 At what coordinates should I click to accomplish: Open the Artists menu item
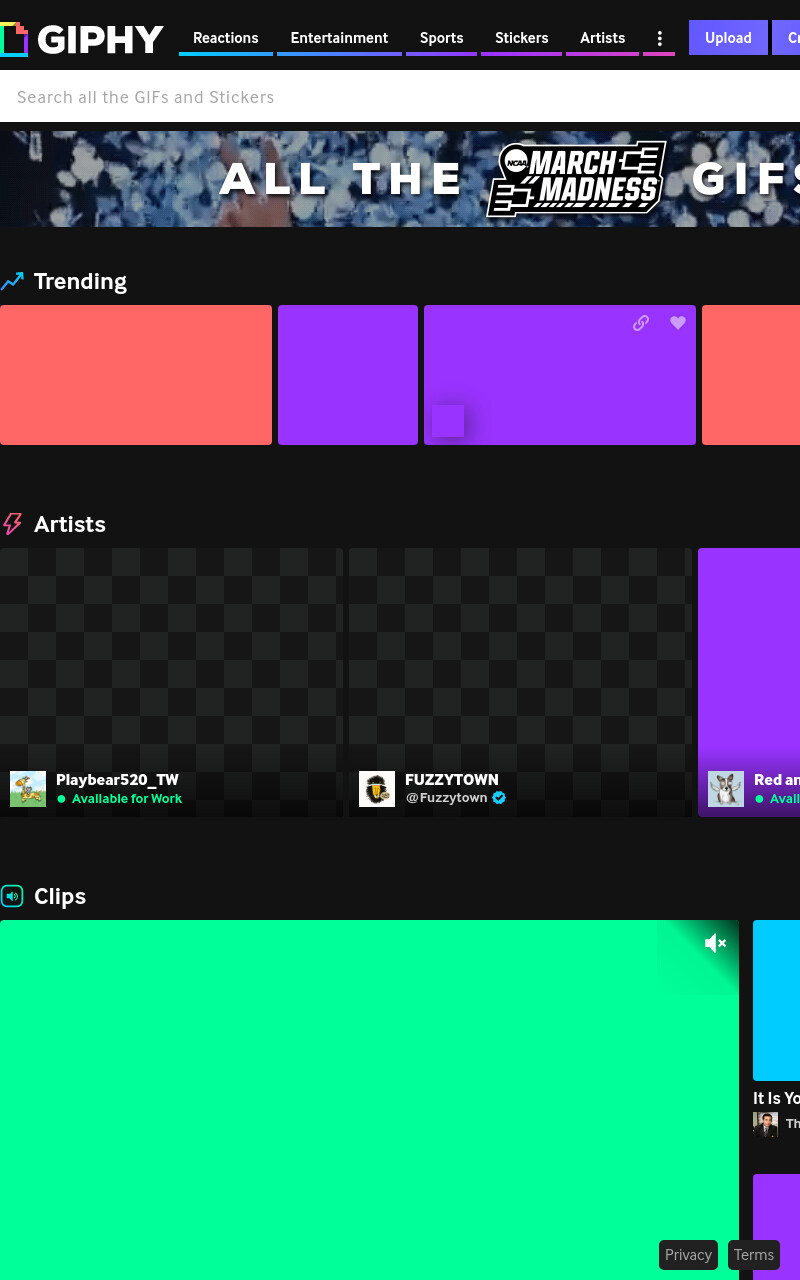[602, 38]
